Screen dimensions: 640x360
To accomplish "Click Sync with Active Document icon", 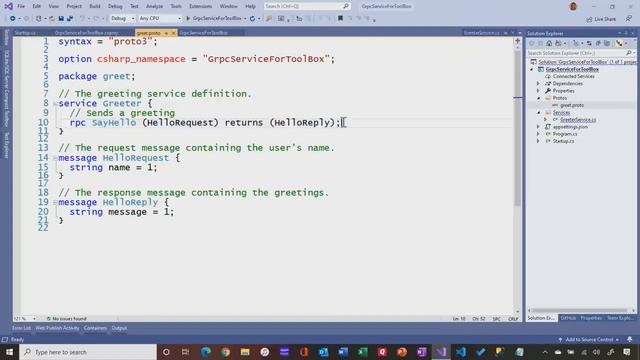I will [x=589, y=43].
